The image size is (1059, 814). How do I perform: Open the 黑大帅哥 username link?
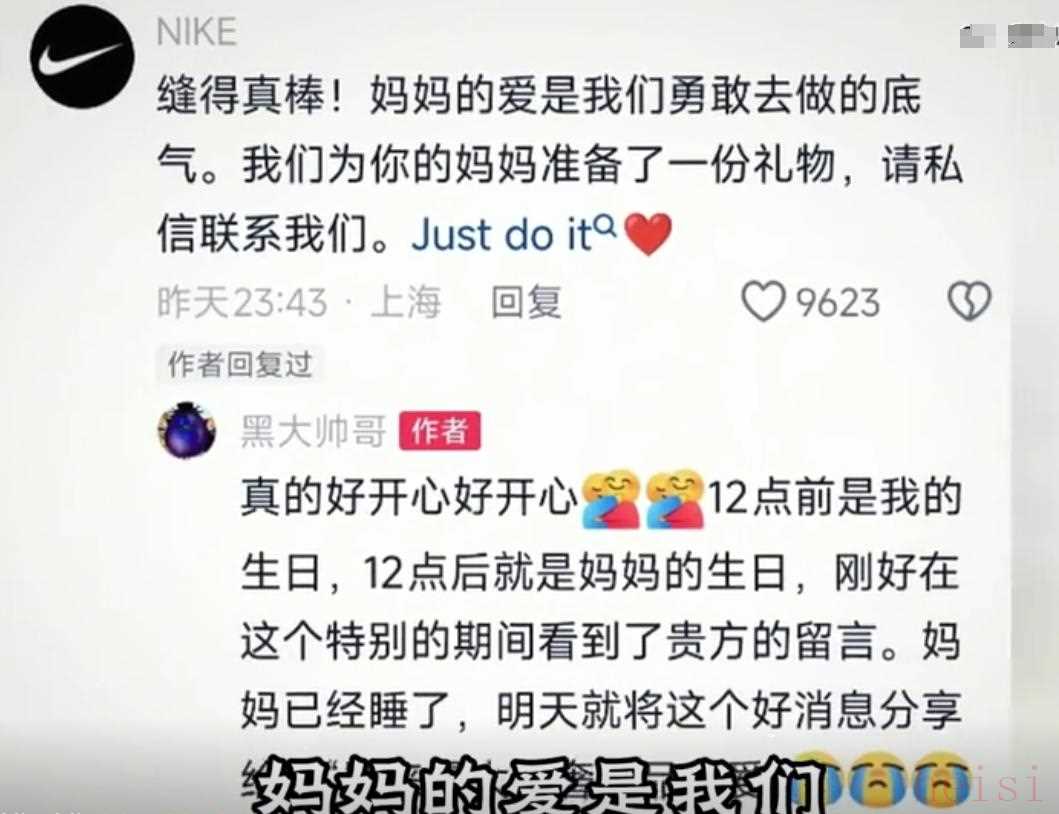coord(313,431)
